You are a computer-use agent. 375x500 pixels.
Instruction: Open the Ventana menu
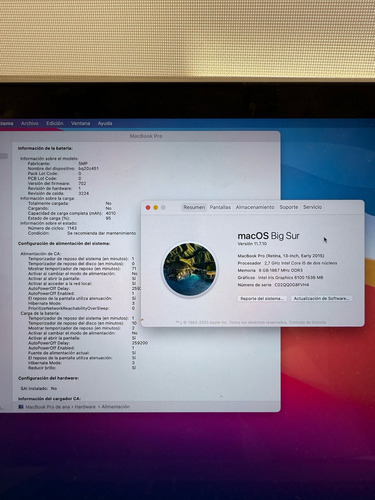80,123
